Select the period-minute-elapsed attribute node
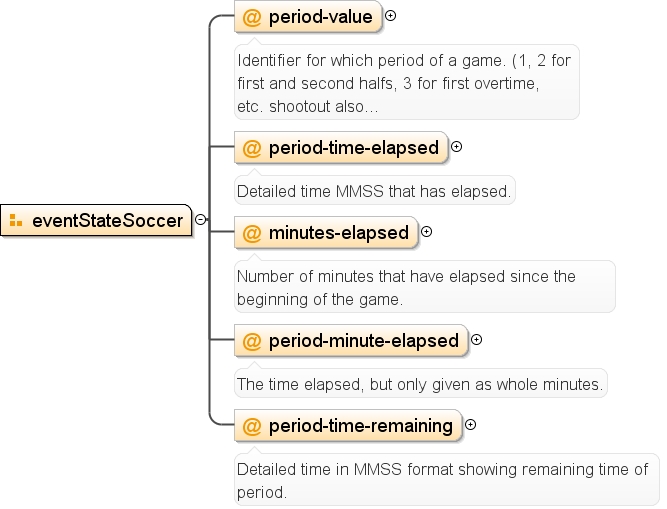 click(351, 341)
